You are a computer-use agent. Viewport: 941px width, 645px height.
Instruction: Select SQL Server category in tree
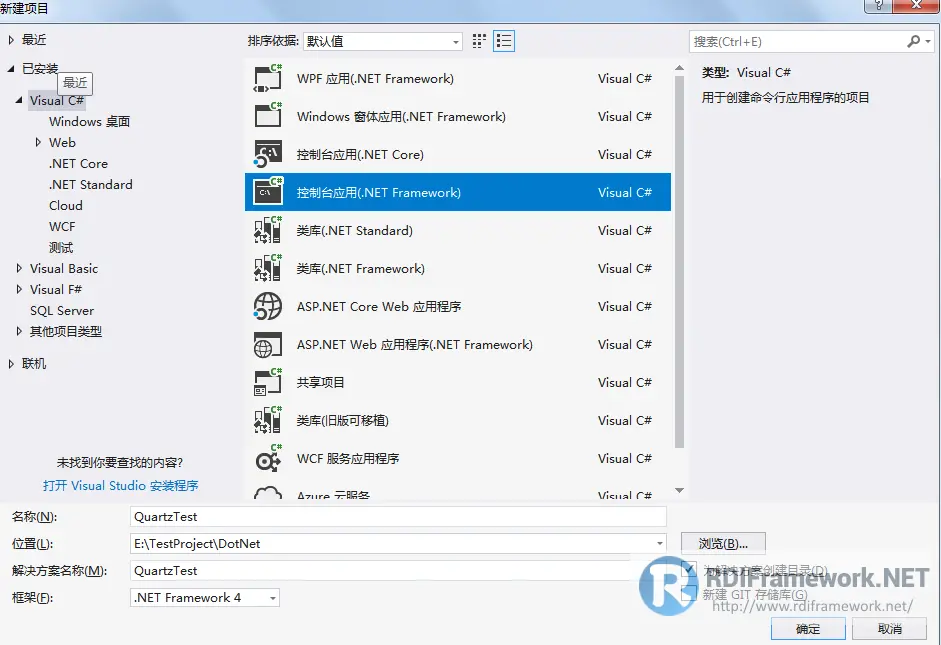click(x=62, y=310)
